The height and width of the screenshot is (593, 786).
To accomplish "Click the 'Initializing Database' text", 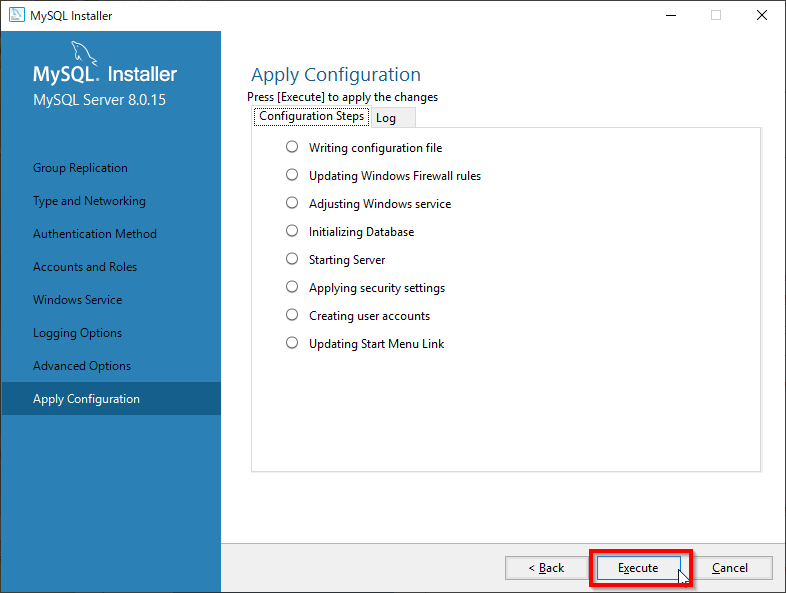I will tap(361, 232).
